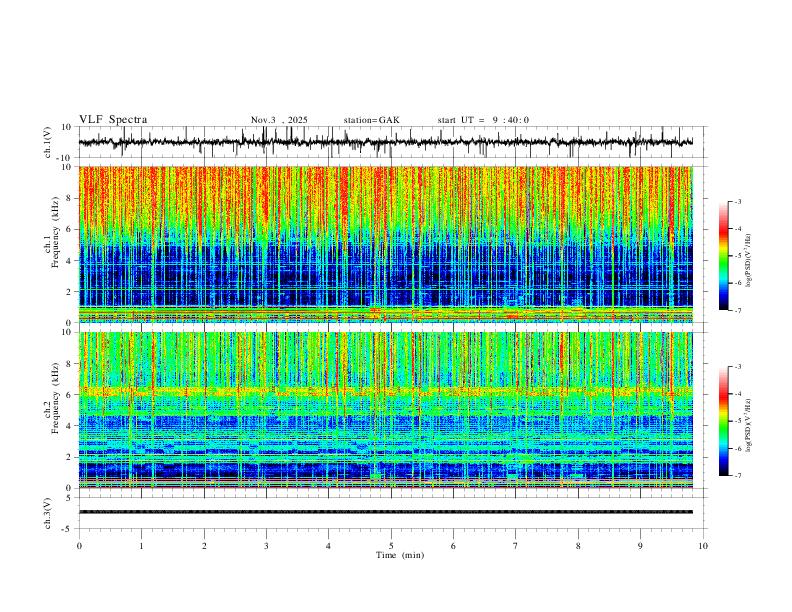Viewport: 792px width, 612px height.
Task: Click the ch.2 frequency spectrogram panel
Action: (x=385, y=410)
